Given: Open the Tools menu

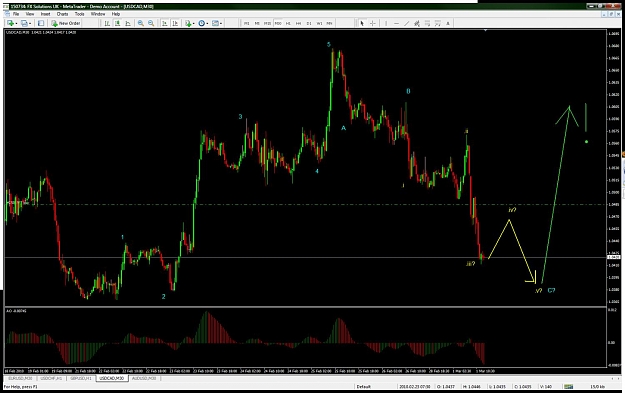Looking at the screenshot, I should tap(80, 14).
